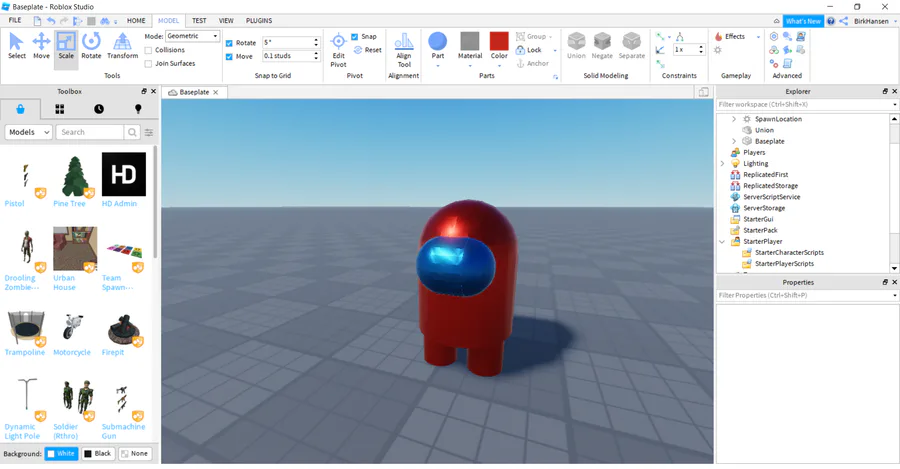Viewport: 900px width, 469px height.
Task: Click the Negate icon
Action: tap(602, 41)
